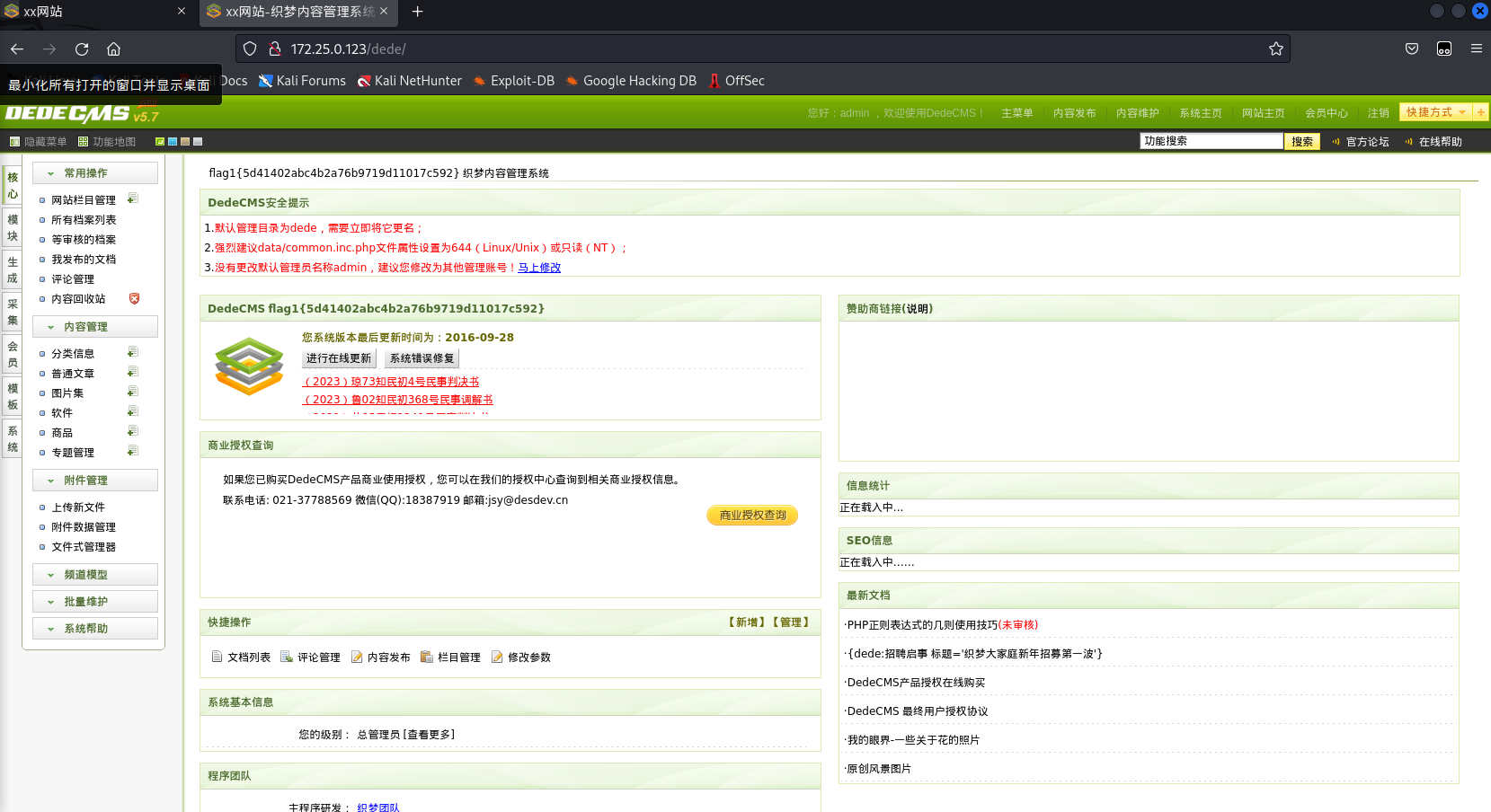
Task: Select the green skin color swatch
Action: tap(160, 141)
